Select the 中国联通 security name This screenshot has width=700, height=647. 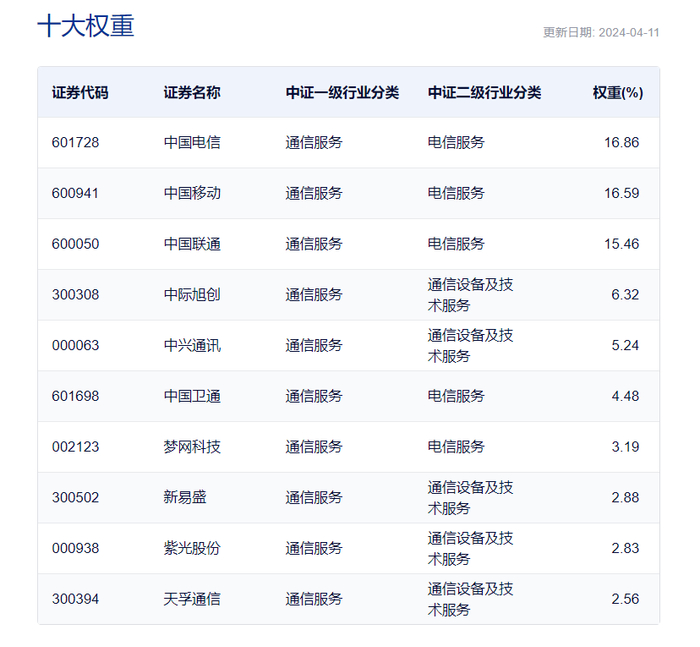pyautogui.click(x=192, y=244)
